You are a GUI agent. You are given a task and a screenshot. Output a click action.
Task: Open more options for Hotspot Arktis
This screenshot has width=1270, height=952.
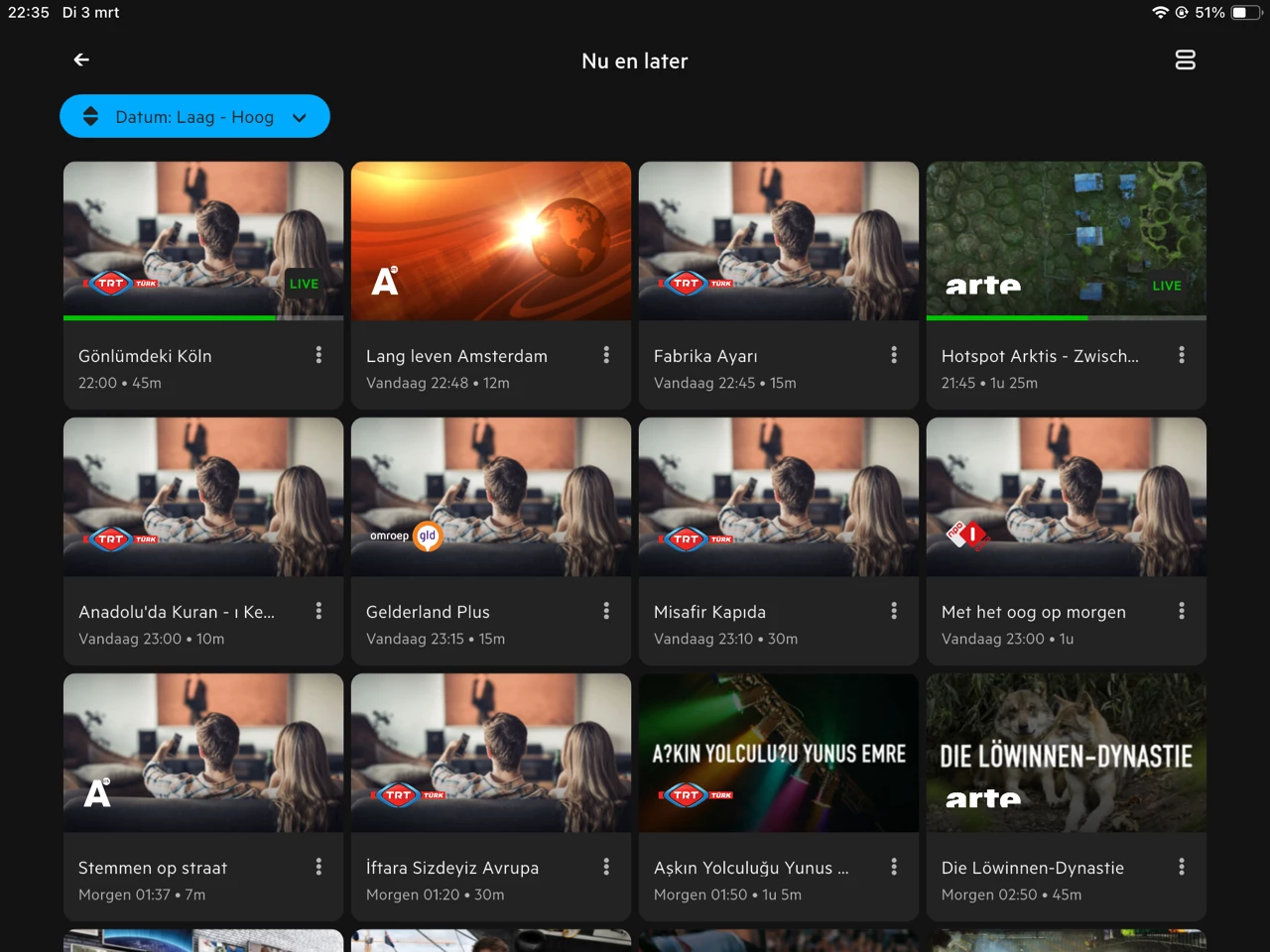pos(1181,355)
